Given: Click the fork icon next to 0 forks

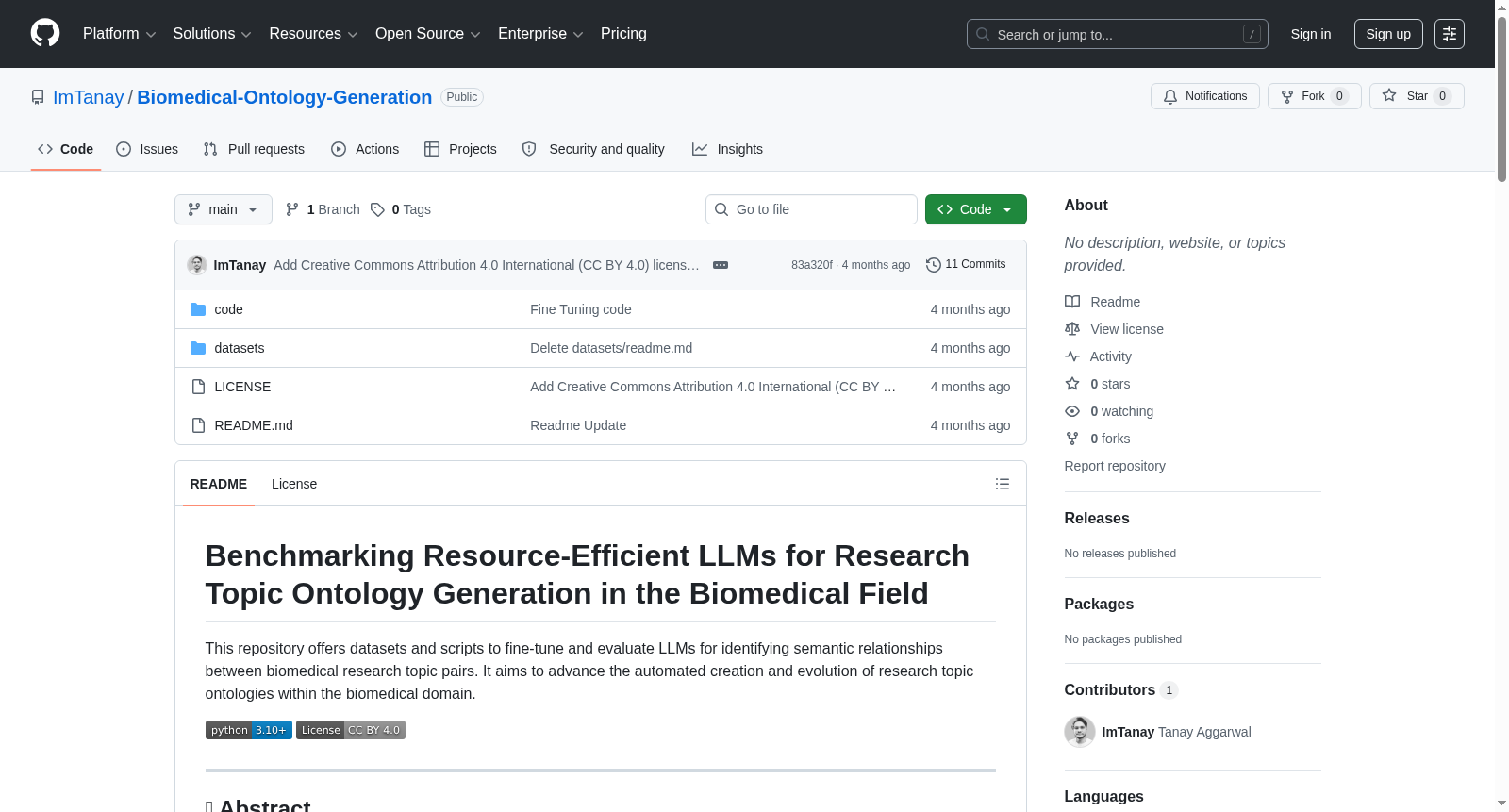Looking at the screenshot, I should (1072, 439).
